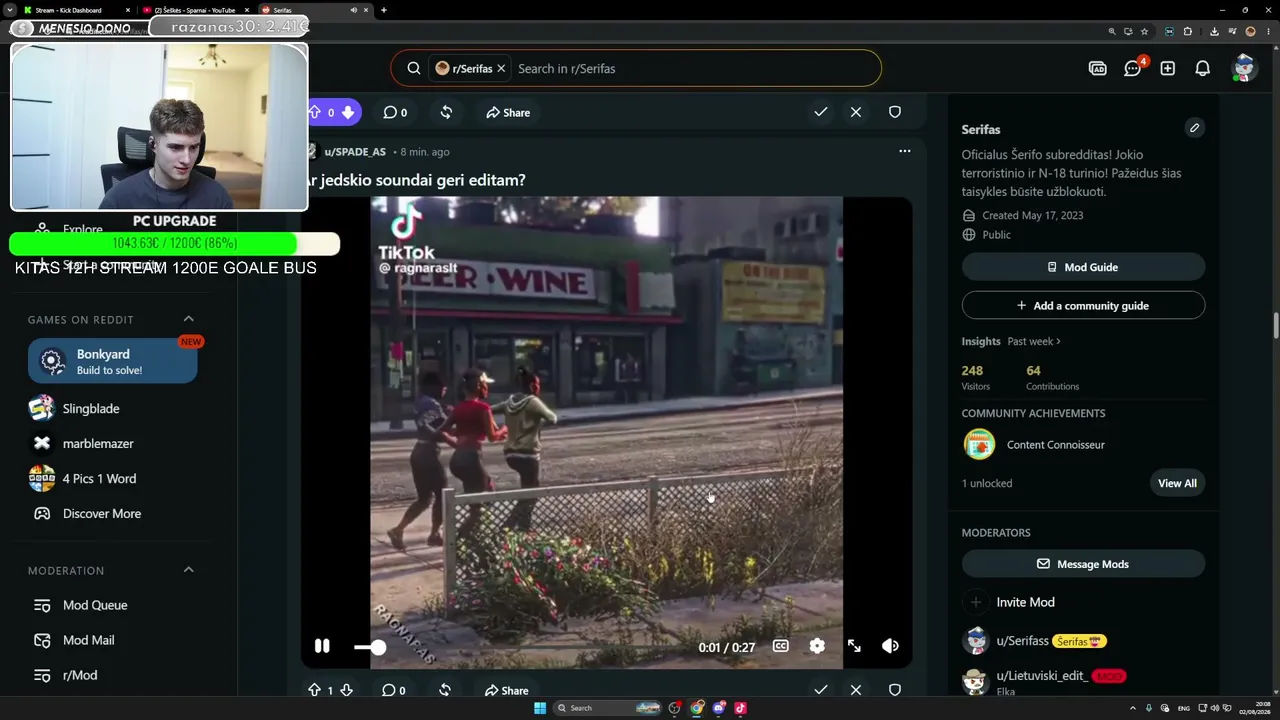Screen dimensions: 1280x720
Task: Open the Insights Past week selector
Action: [1034, 341]
